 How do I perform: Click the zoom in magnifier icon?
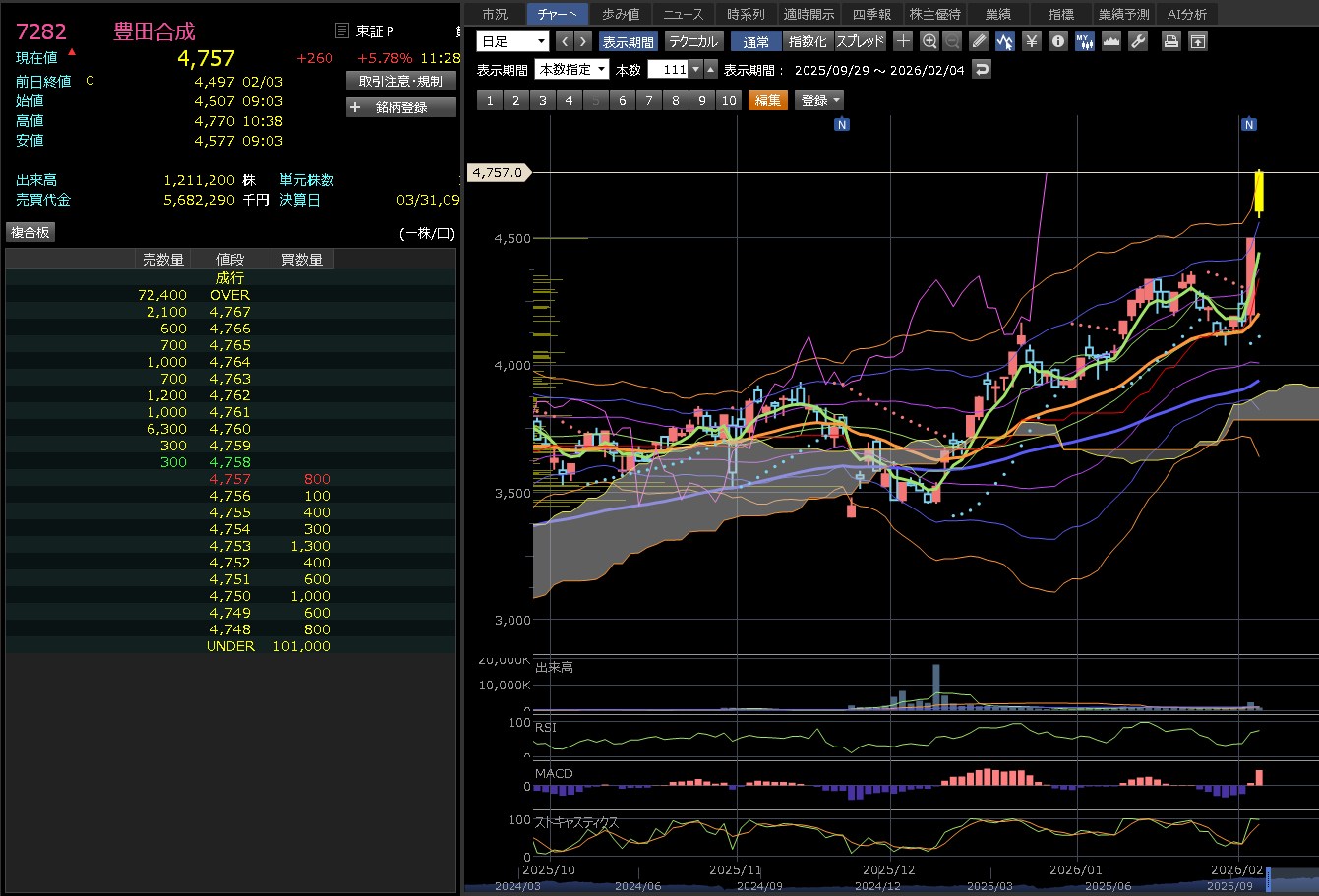[929, 41]
